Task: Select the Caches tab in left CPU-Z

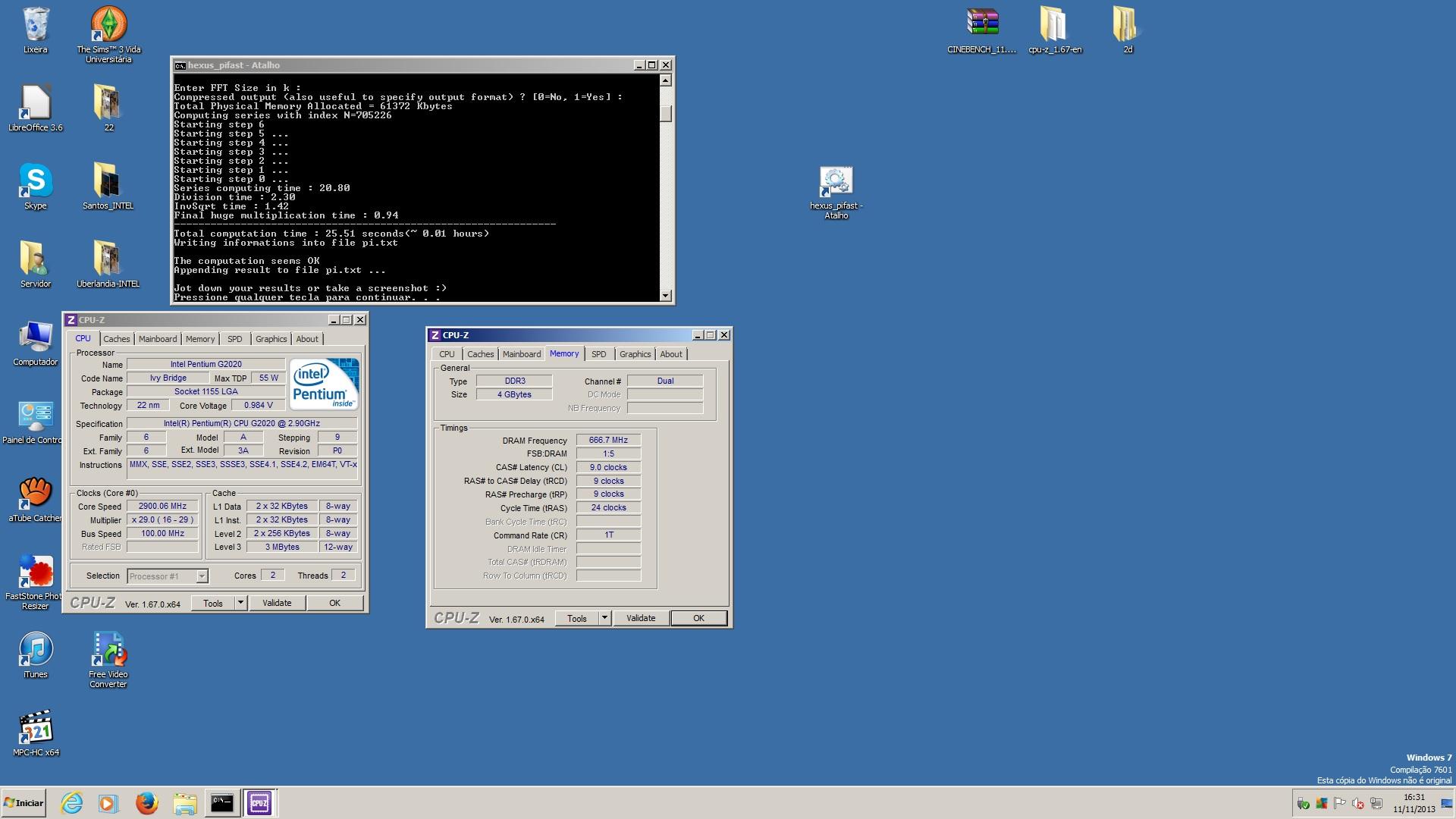Action: 116,339
